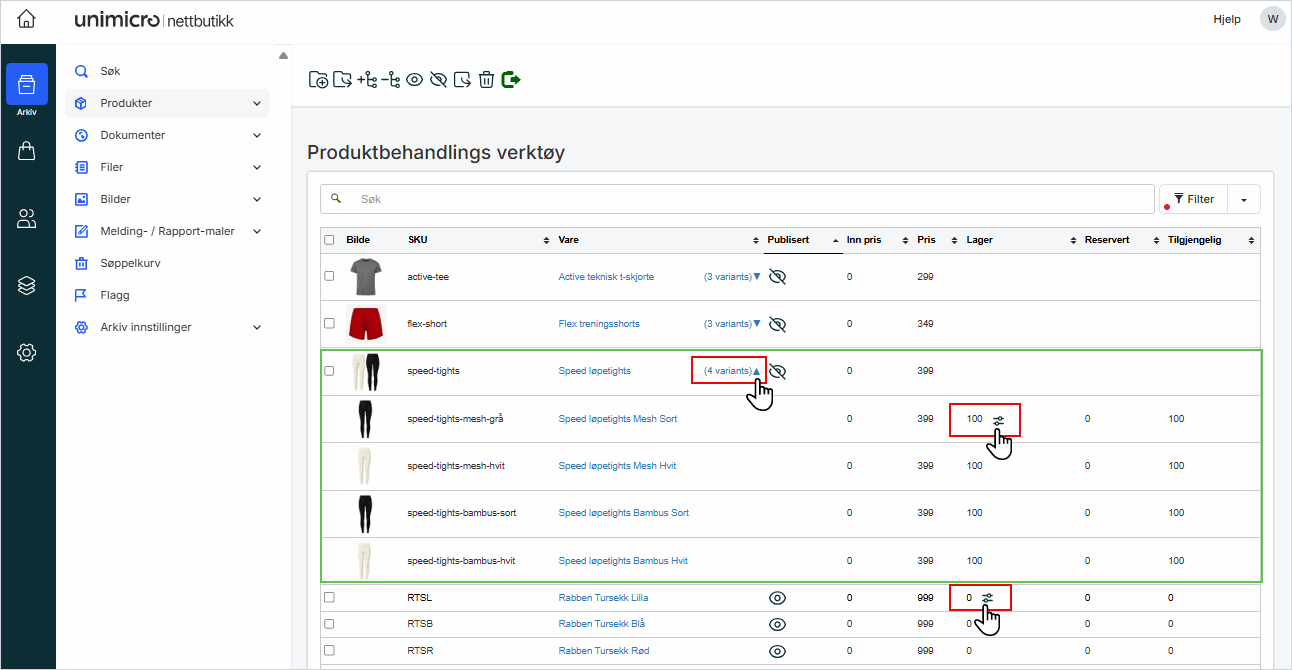Open stock adjust icon for speed-tights-mesh-grå

click(x=1000, y=419)
